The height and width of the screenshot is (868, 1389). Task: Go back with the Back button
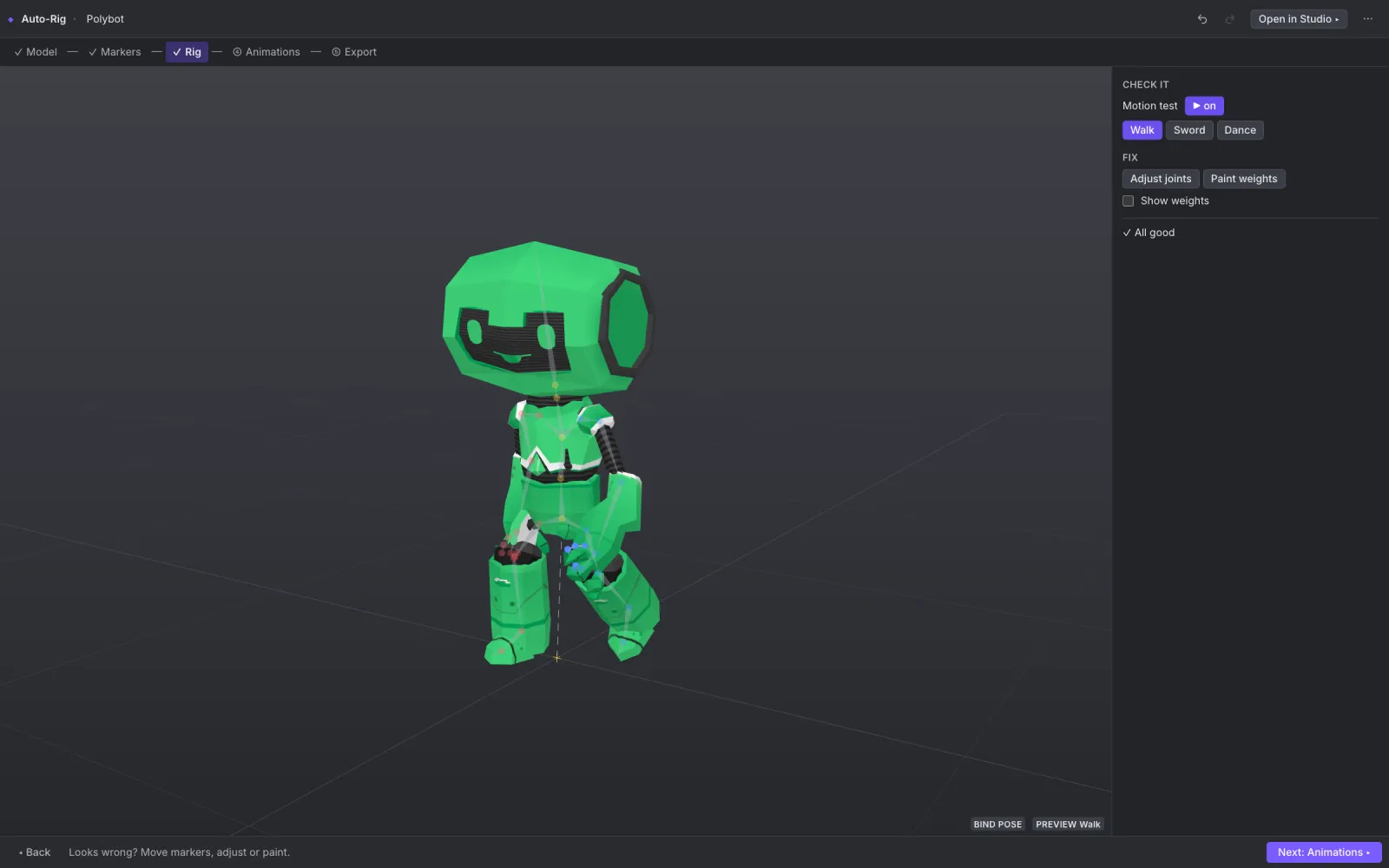point(35,852)
